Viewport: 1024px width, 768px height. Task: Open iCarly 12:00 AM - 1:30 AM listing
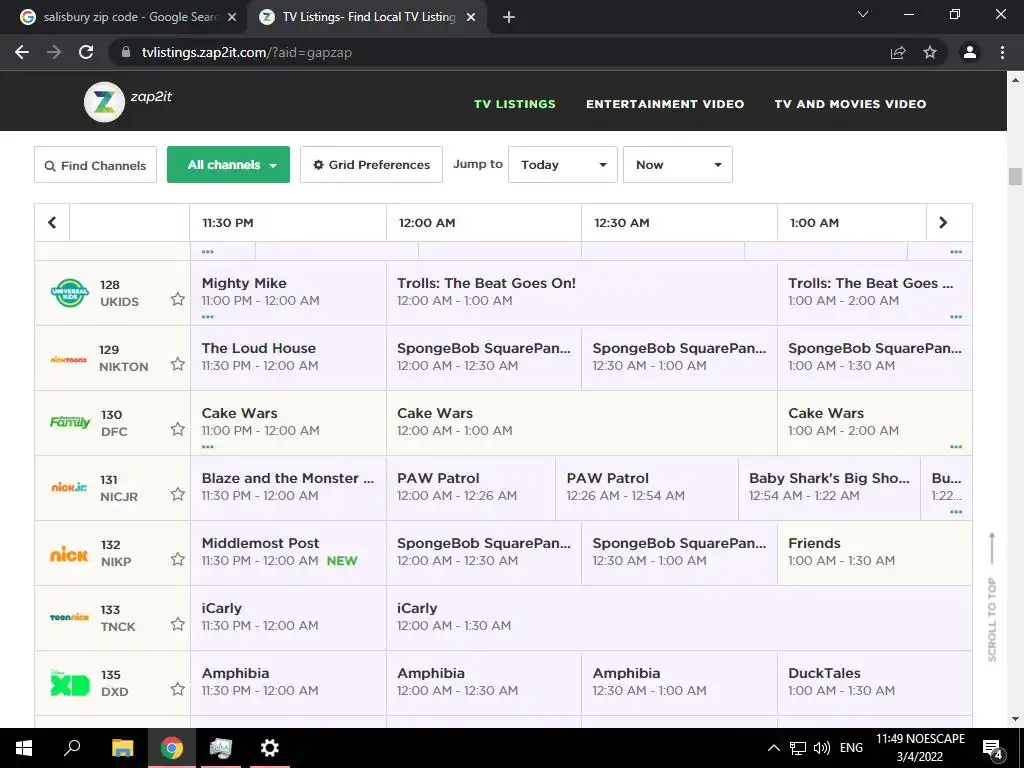(x=679, y=617)
